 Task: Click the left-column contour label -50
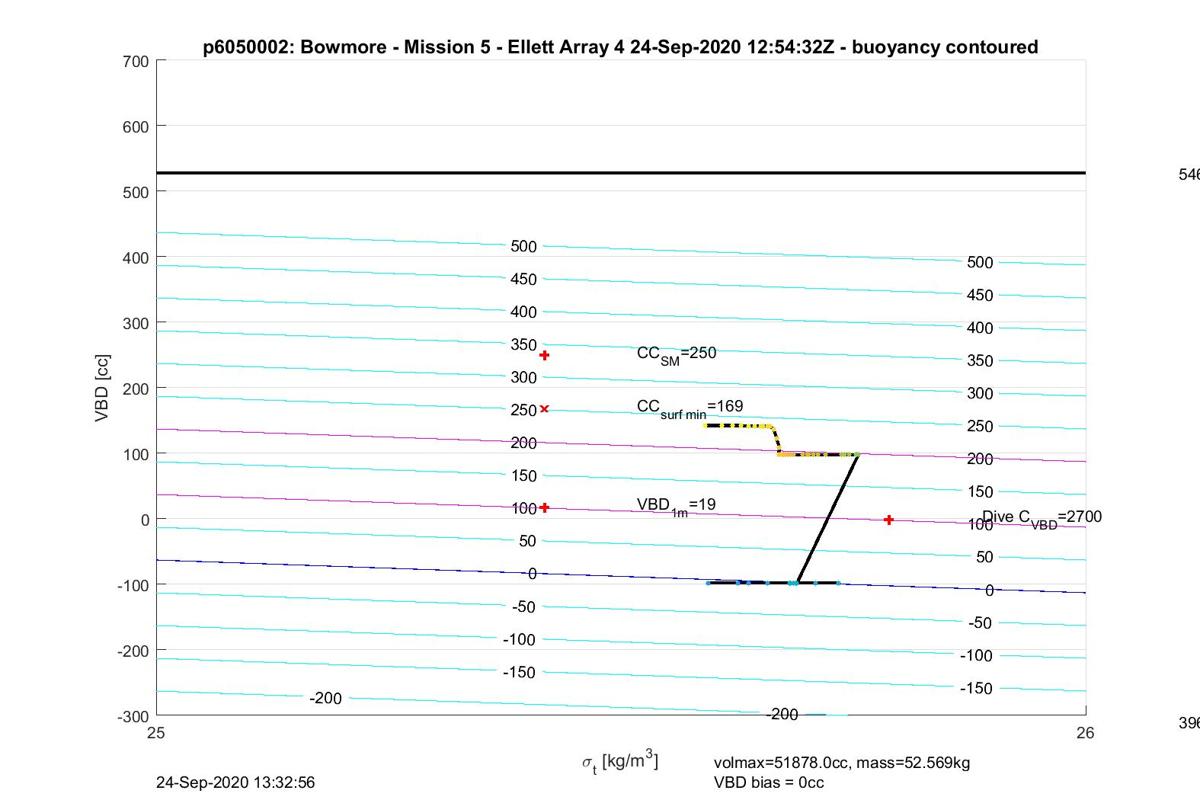521,606
